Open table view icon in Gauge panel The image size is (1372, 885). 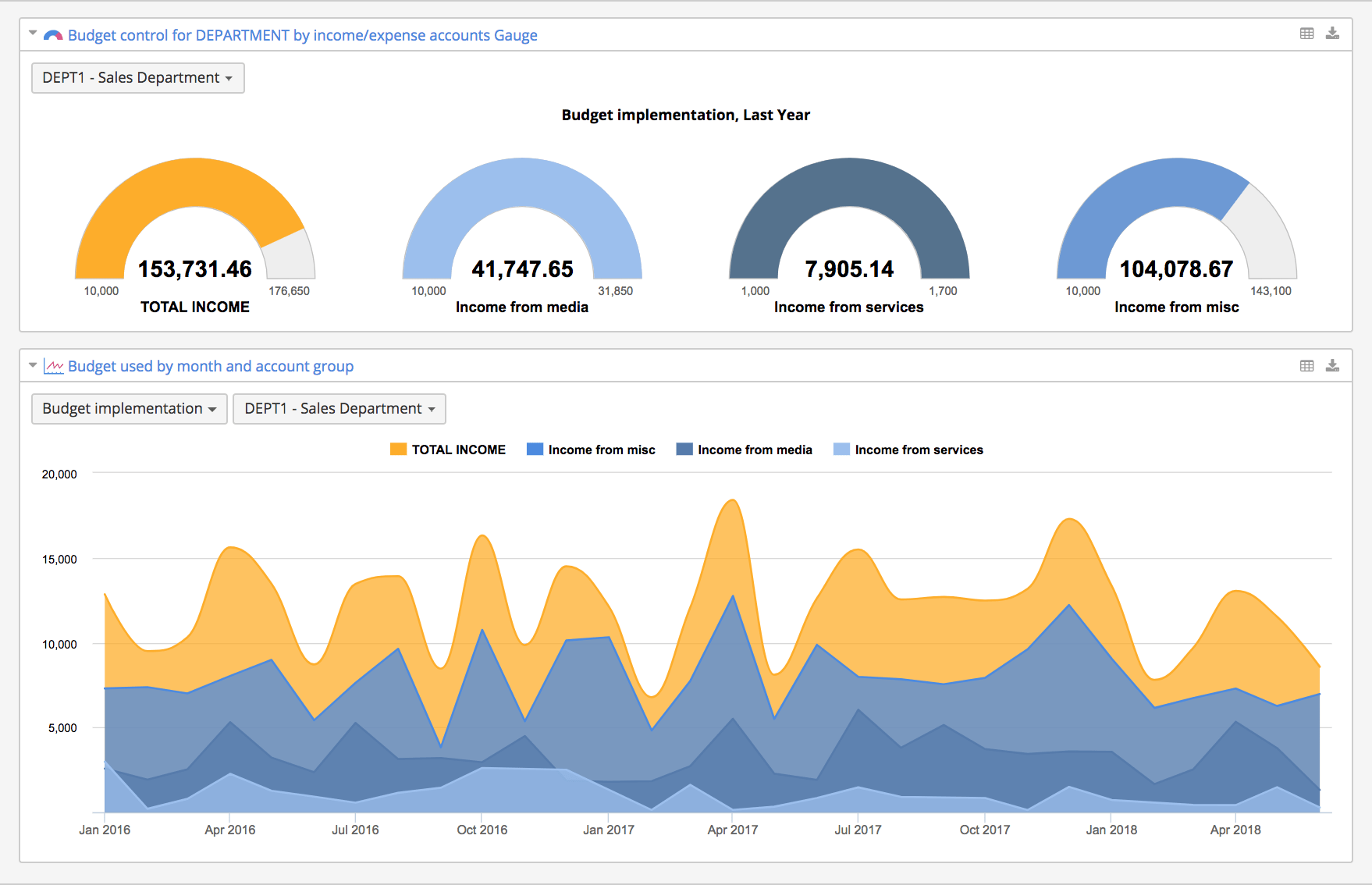pyautogui.click(x=1306, y=34)
